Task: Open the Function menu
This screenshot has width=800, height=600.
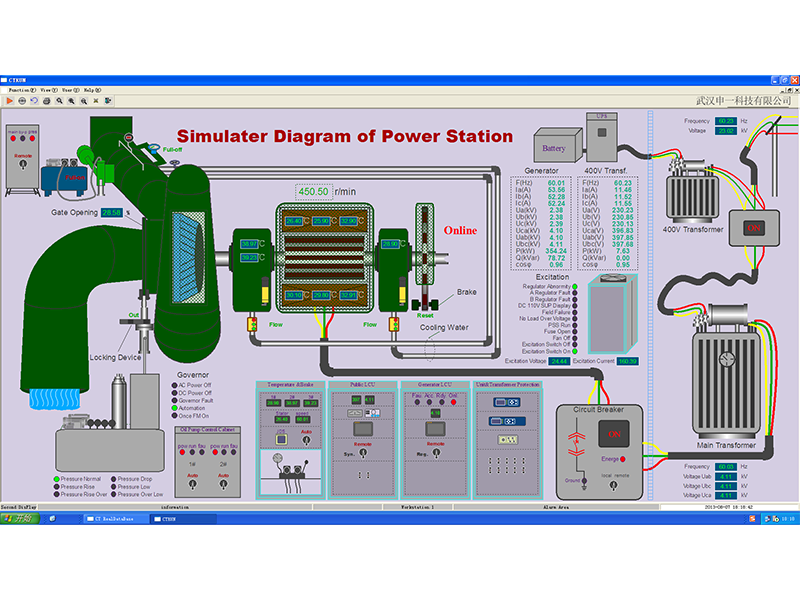Action: [20, 89]
